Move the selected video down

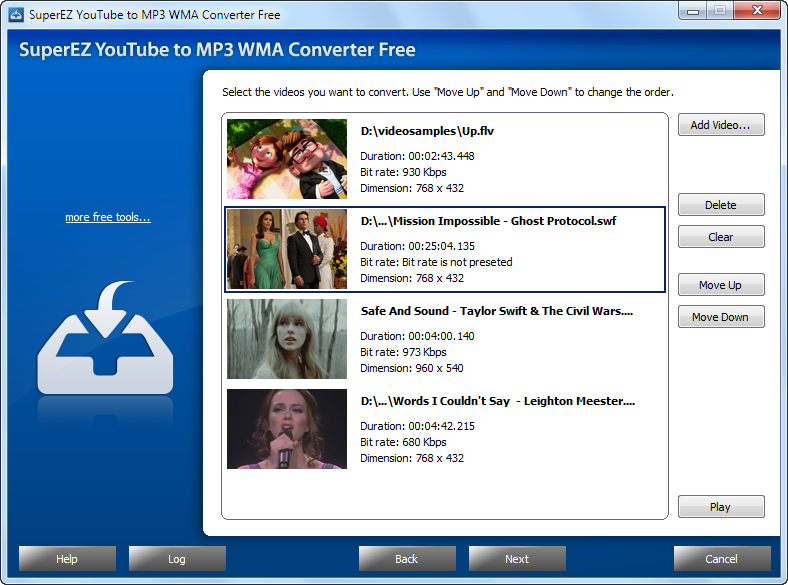(721, 317)
